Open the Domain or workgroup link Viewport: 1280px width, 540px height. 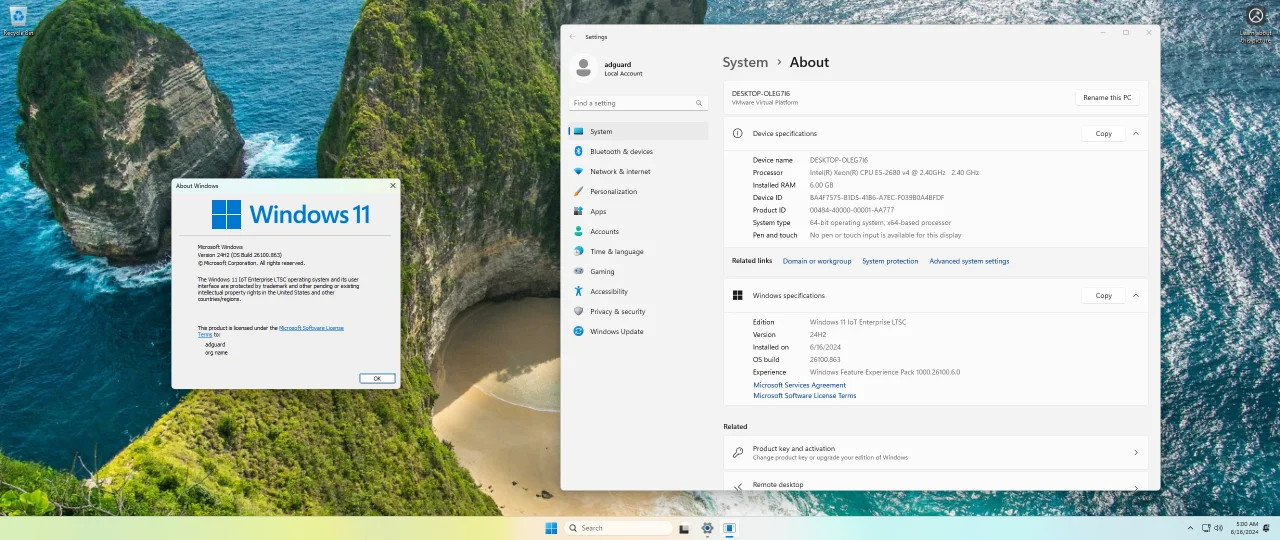click(817, 261)
